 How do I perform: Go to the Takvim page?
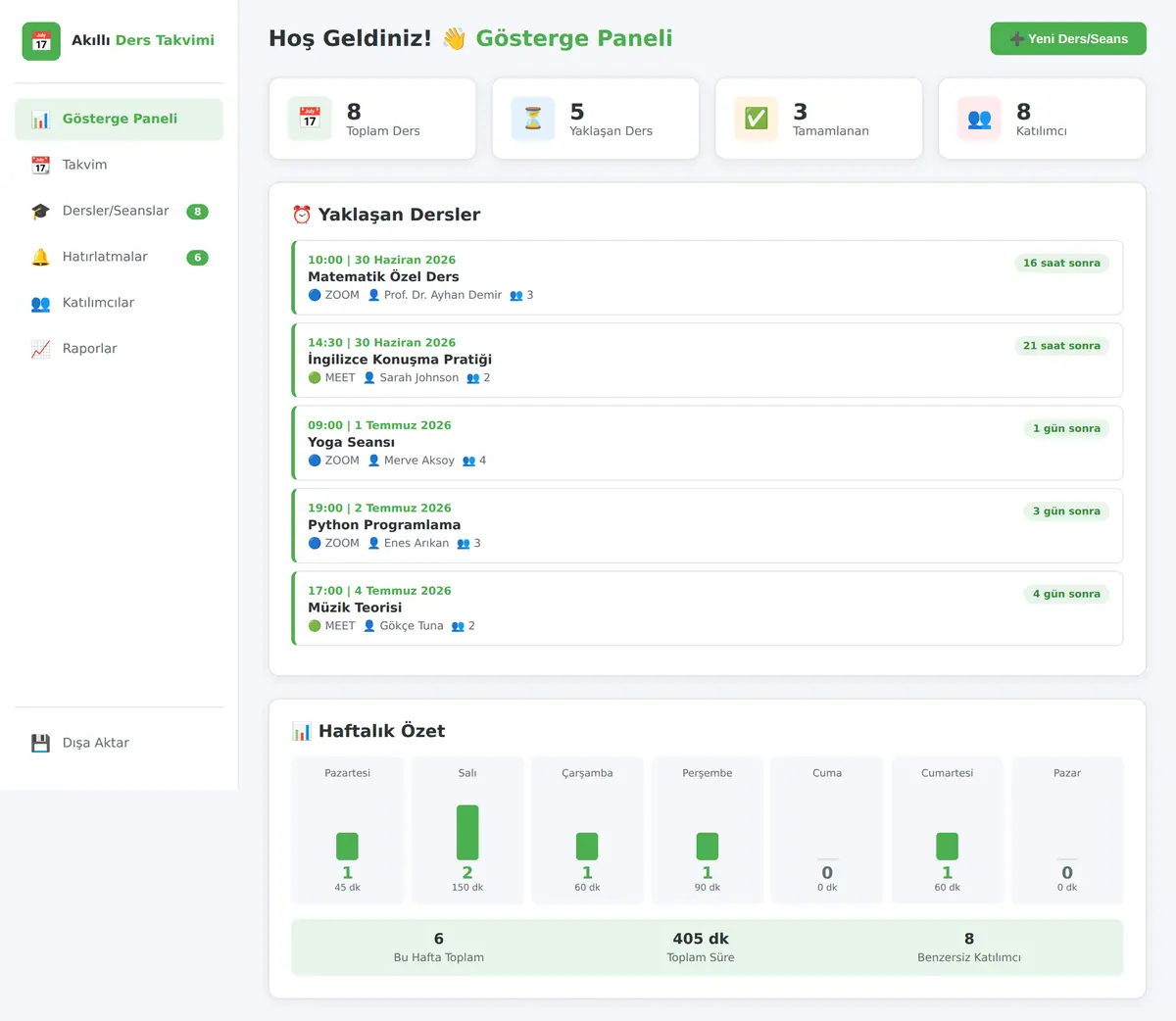tap(119, 166)
